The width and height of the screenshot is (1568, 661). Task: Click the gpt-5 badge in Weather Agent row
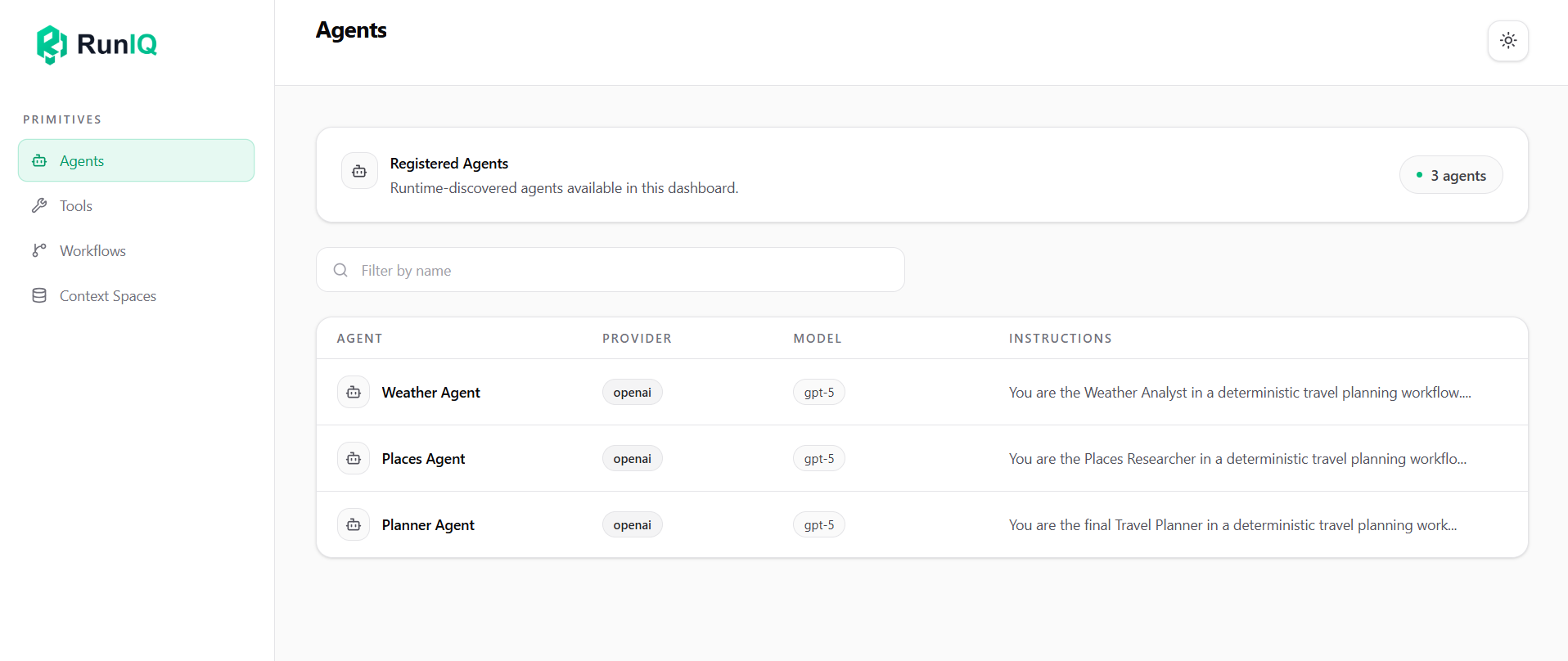[818, 392]
